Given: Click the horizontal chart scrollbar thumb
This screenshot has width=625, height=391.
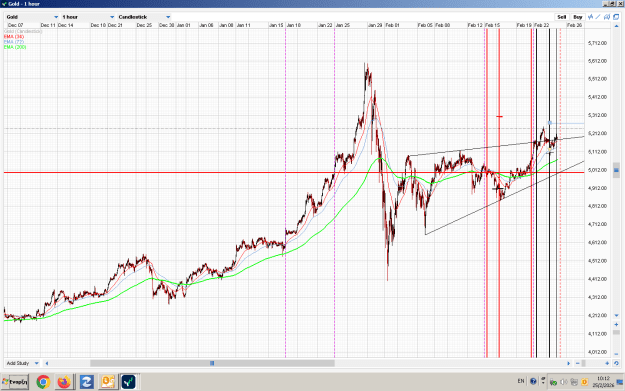Looking at the screenshot, I should 212,363.
